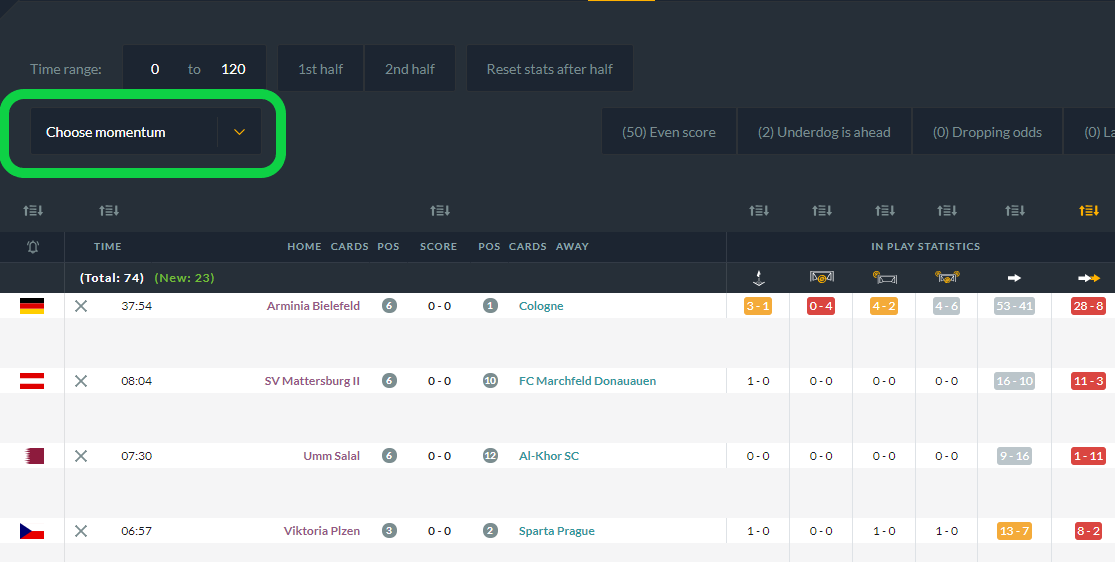Click the (New: 23) green label
Image resolution: width=1115 pixels, height=562 pixels.
(x=184, y=278)
